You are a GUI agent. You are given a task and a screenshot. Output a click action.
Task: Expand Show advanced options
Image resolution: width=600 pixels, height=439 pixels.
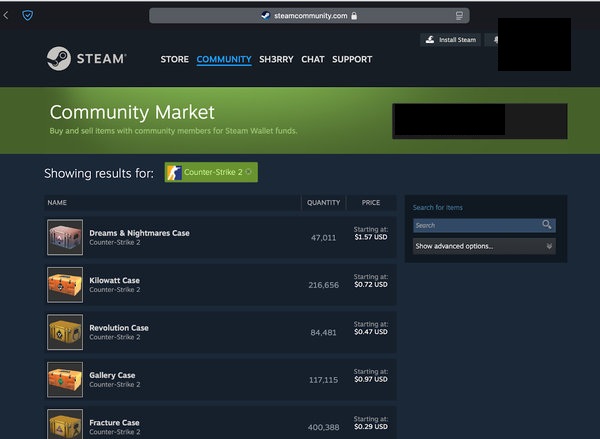click(x=484, y=246)
